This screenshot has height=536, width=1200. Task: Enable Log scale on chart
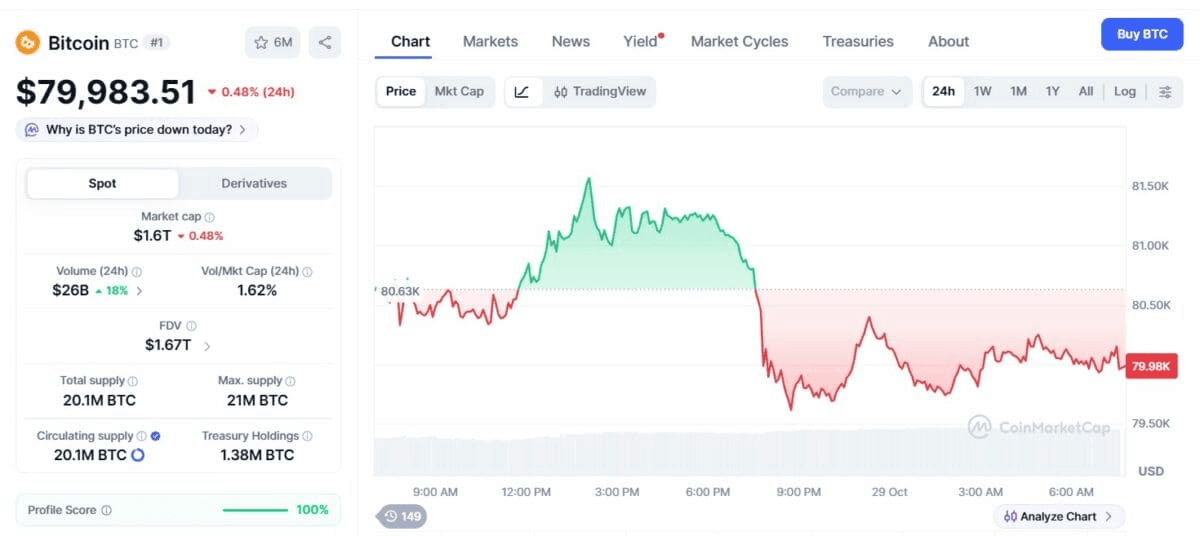(x=1125, y=91)
